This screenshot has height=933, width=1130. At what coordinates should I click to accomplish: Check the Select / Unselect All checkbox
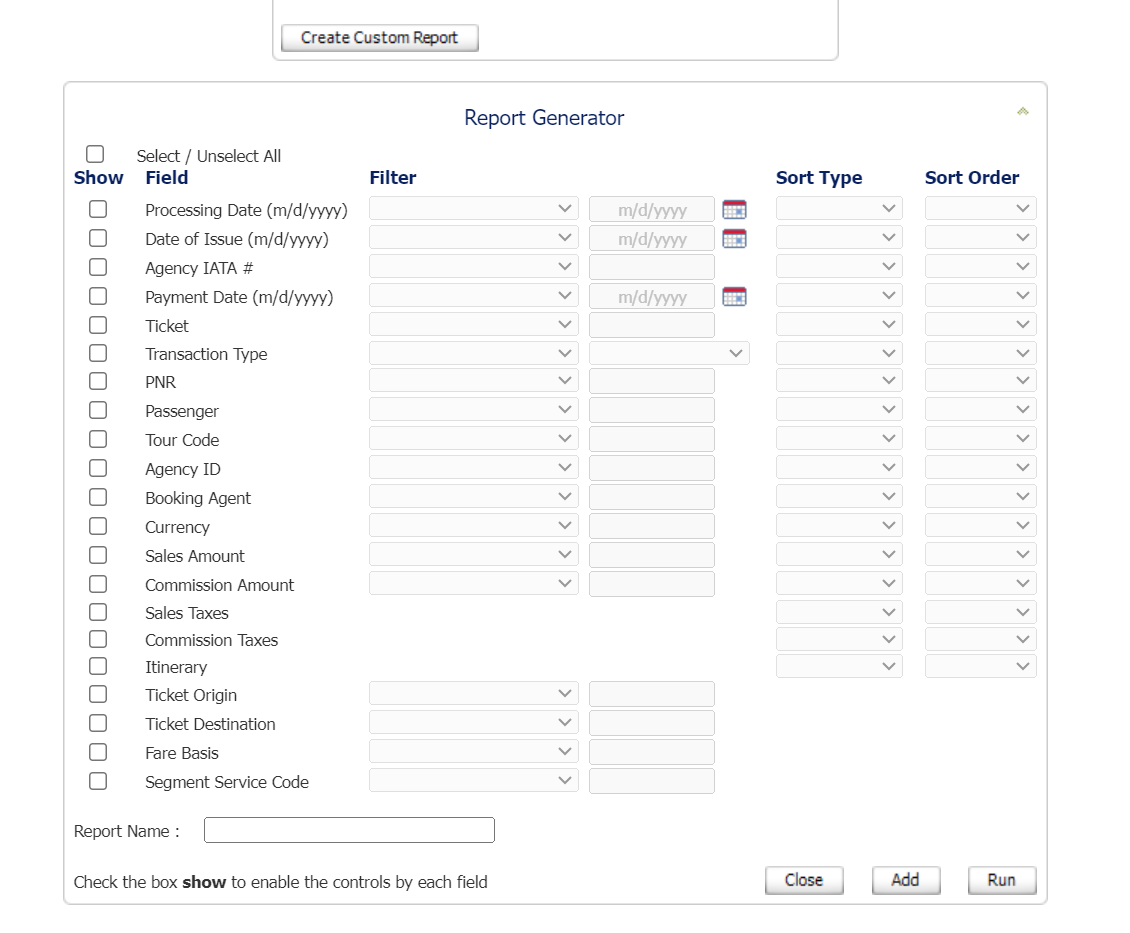tap(95, 154)
